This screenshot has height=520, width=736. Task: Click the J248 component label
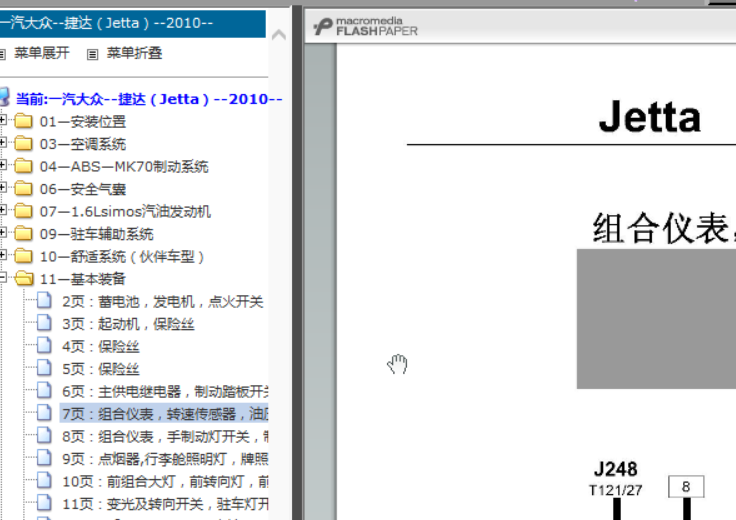(615, 469)
